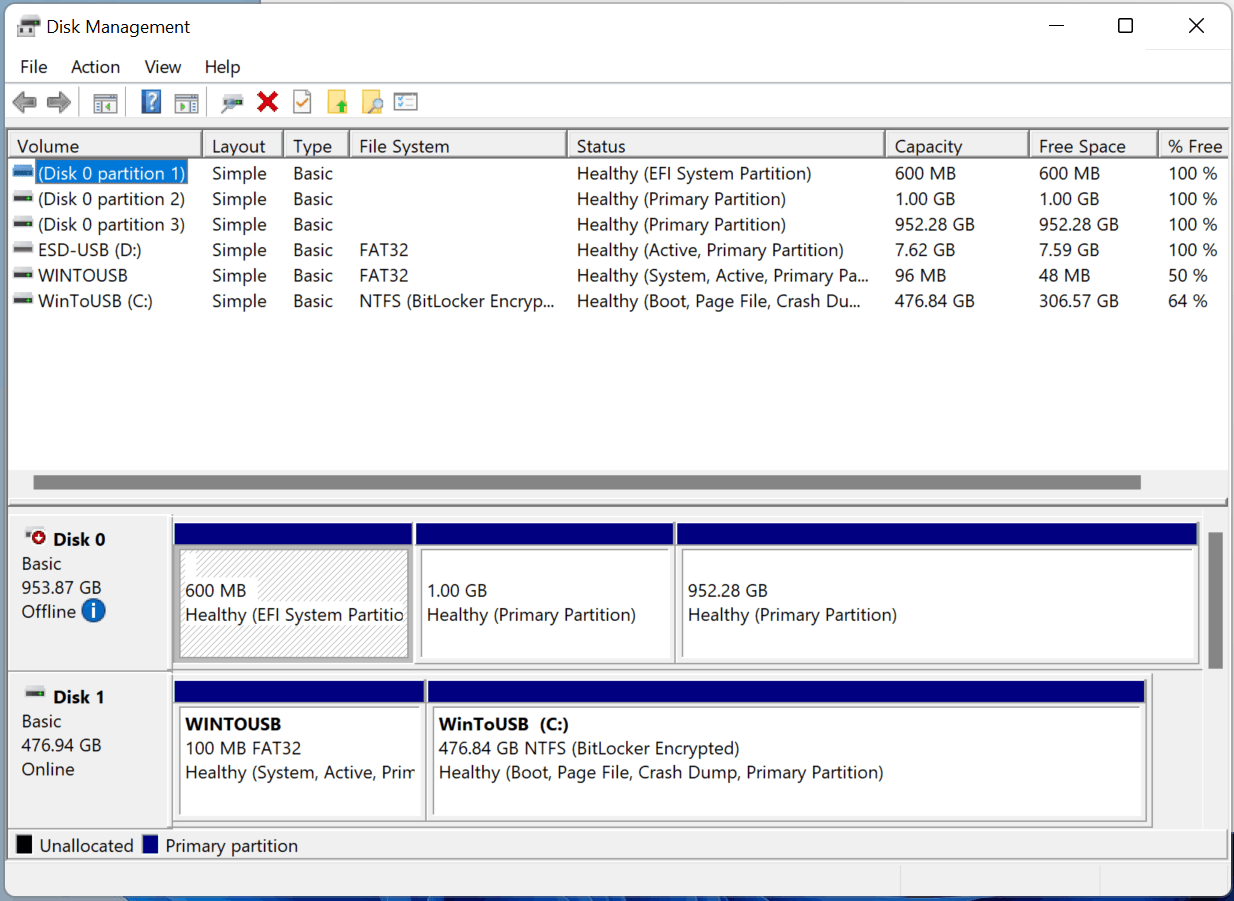The width and height of the screenshot is (1234, 901).
Task: Open the View menu
Action: click(x=163, y=67)
